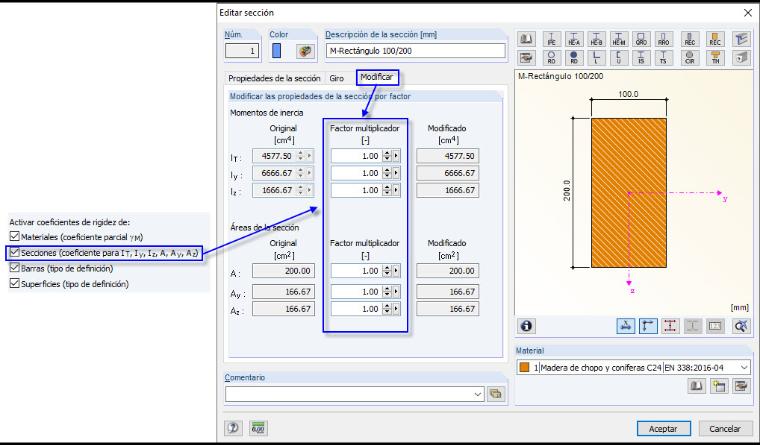Create new material with star-window icon

[719, 386]
